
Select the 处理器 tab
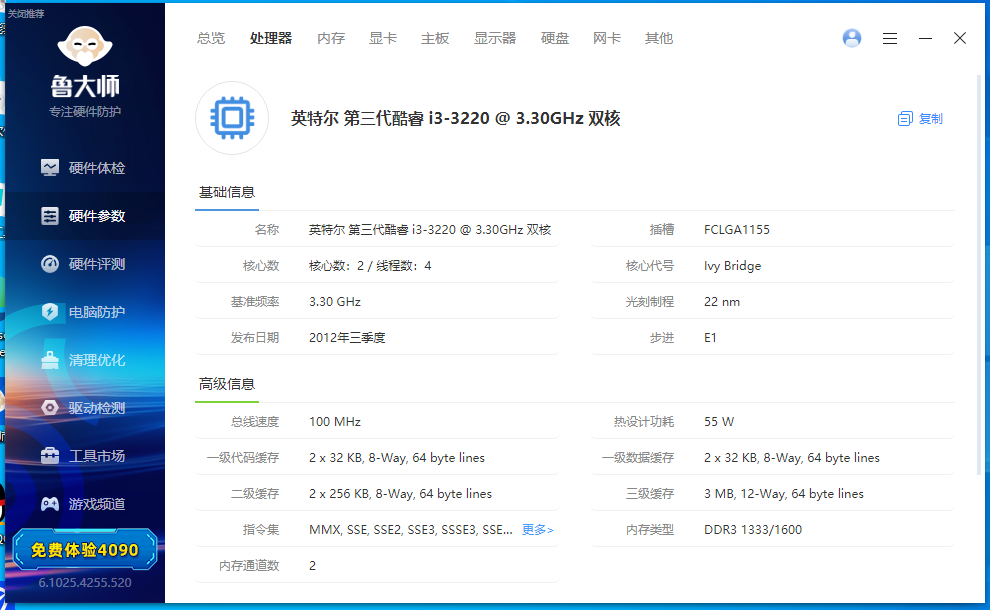[271, 39]
